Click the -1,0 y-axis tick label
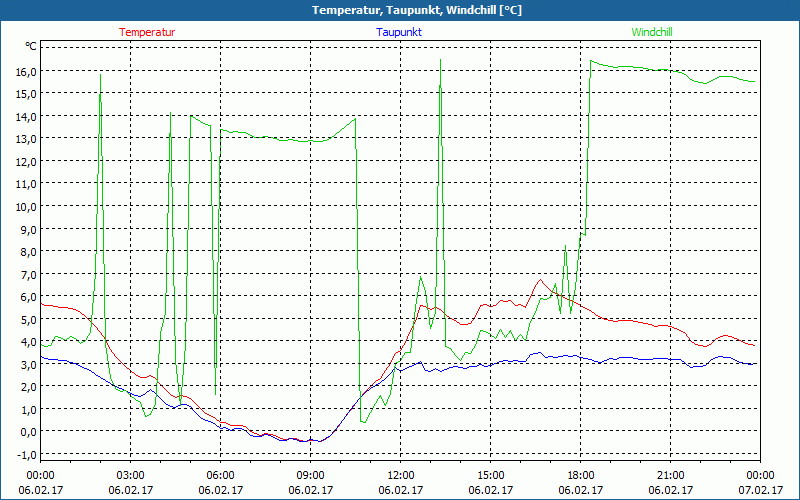 [26, 455]
